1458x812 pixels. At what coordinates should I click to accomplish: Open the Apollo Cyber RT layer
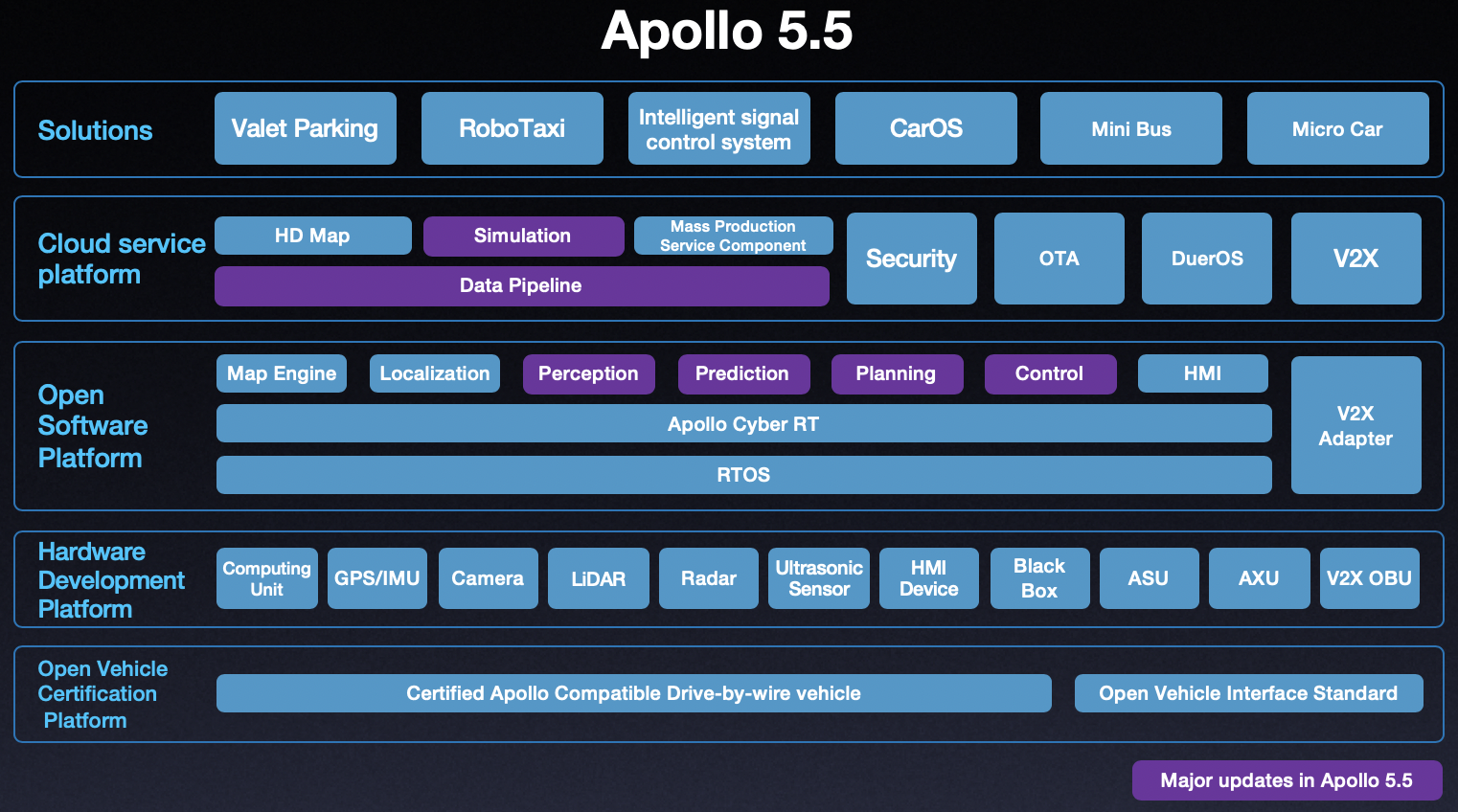point(743,423)
